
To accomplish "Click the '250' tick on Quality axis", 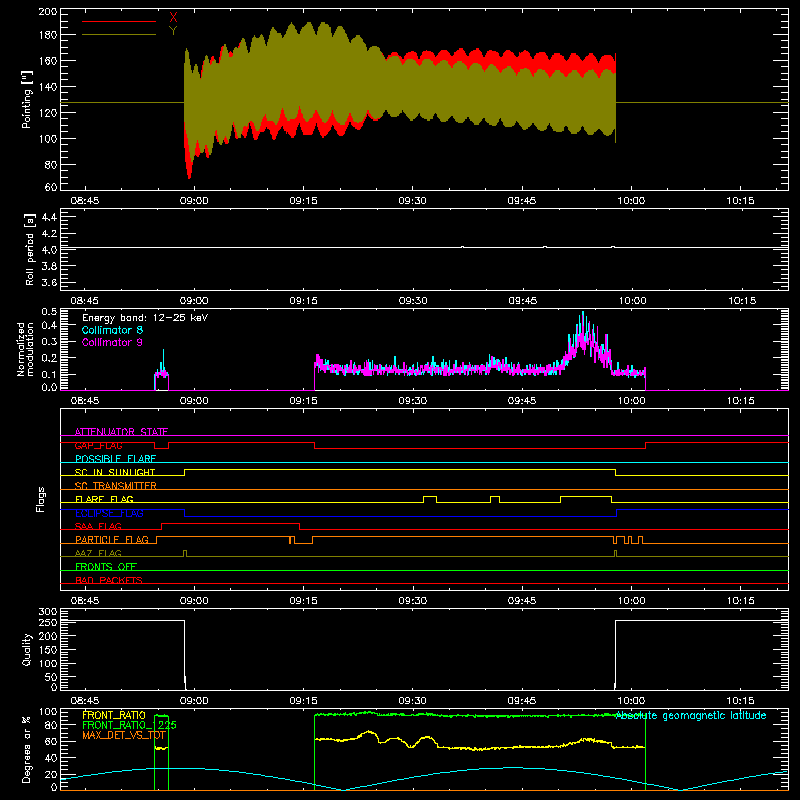I will click(x=47, y=623).
